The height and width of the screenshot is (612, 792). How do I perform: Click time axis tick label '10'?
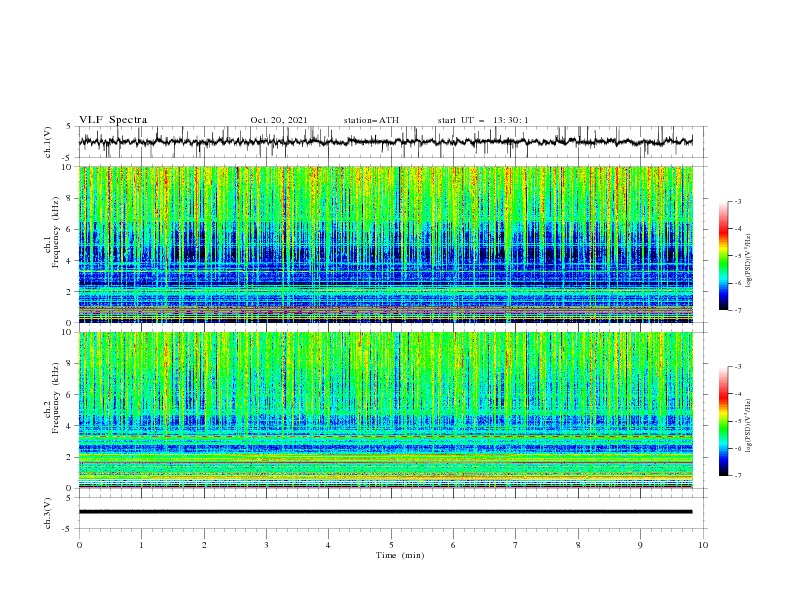703,545
